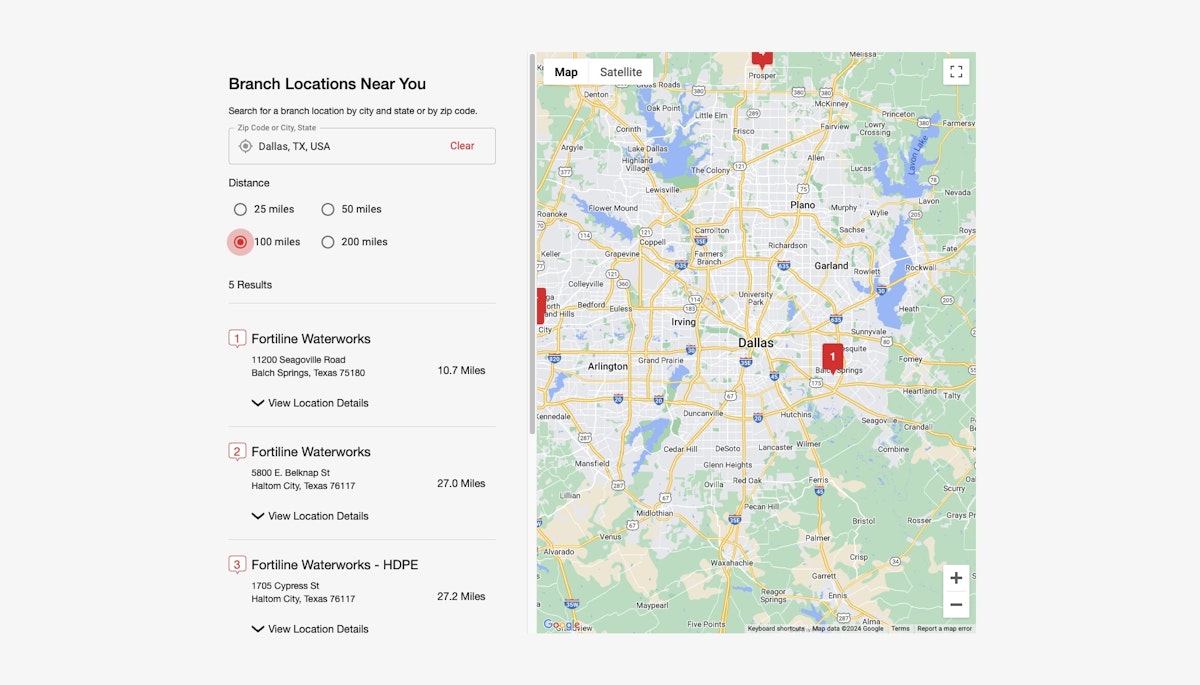Click the numbered pin 1 beside Fortiline Waterworks
Viewport: 1200px width, 685px height.
pos(237,339)
